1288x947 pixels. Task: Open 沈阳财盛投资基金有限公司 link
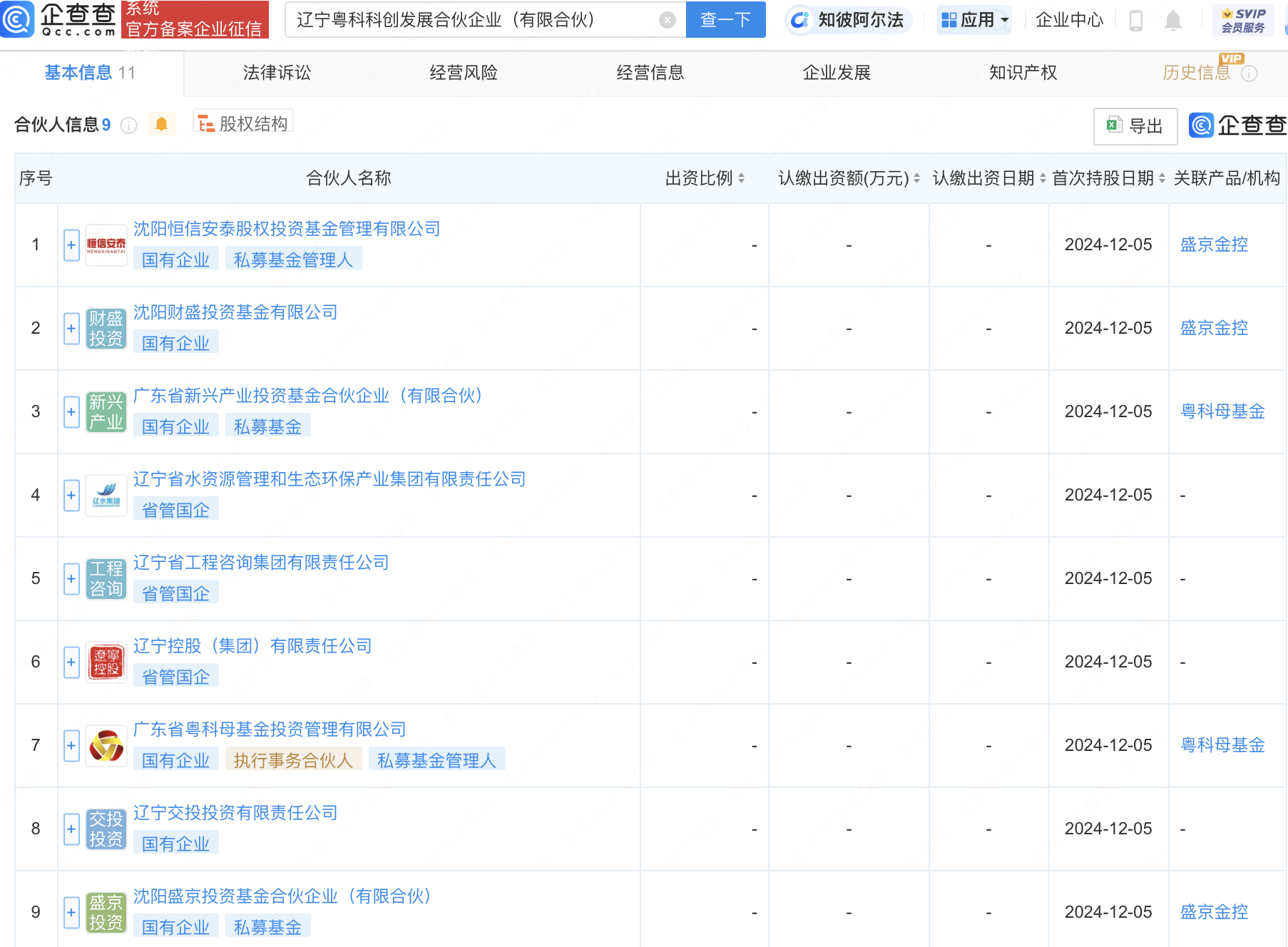pyautogui.click(x=235, y=312)
